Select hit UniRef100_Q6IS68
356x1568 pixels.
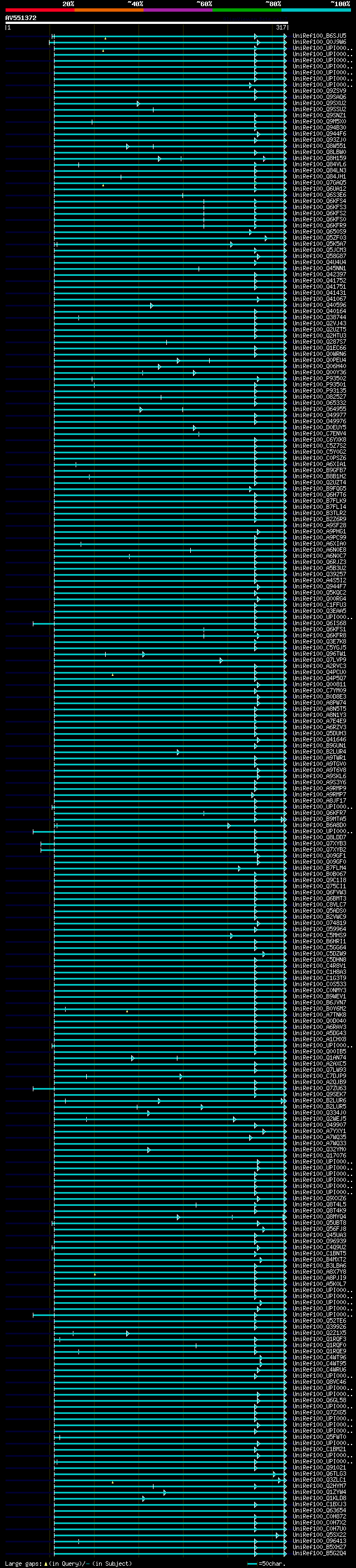click(319, 624)
